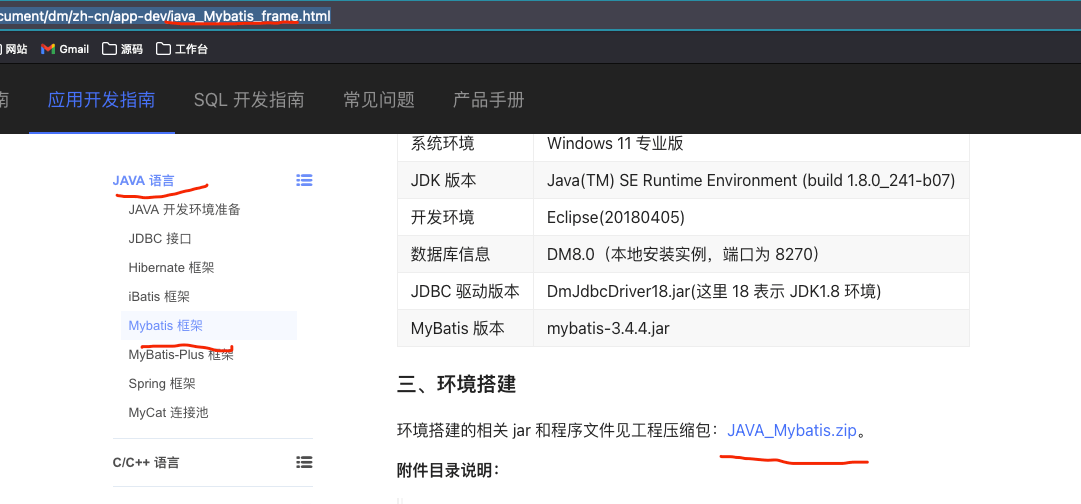Switch to the 应用开发指南 tab
The width and height of the screenshot is (1081, 504).
tap(101, 100)
